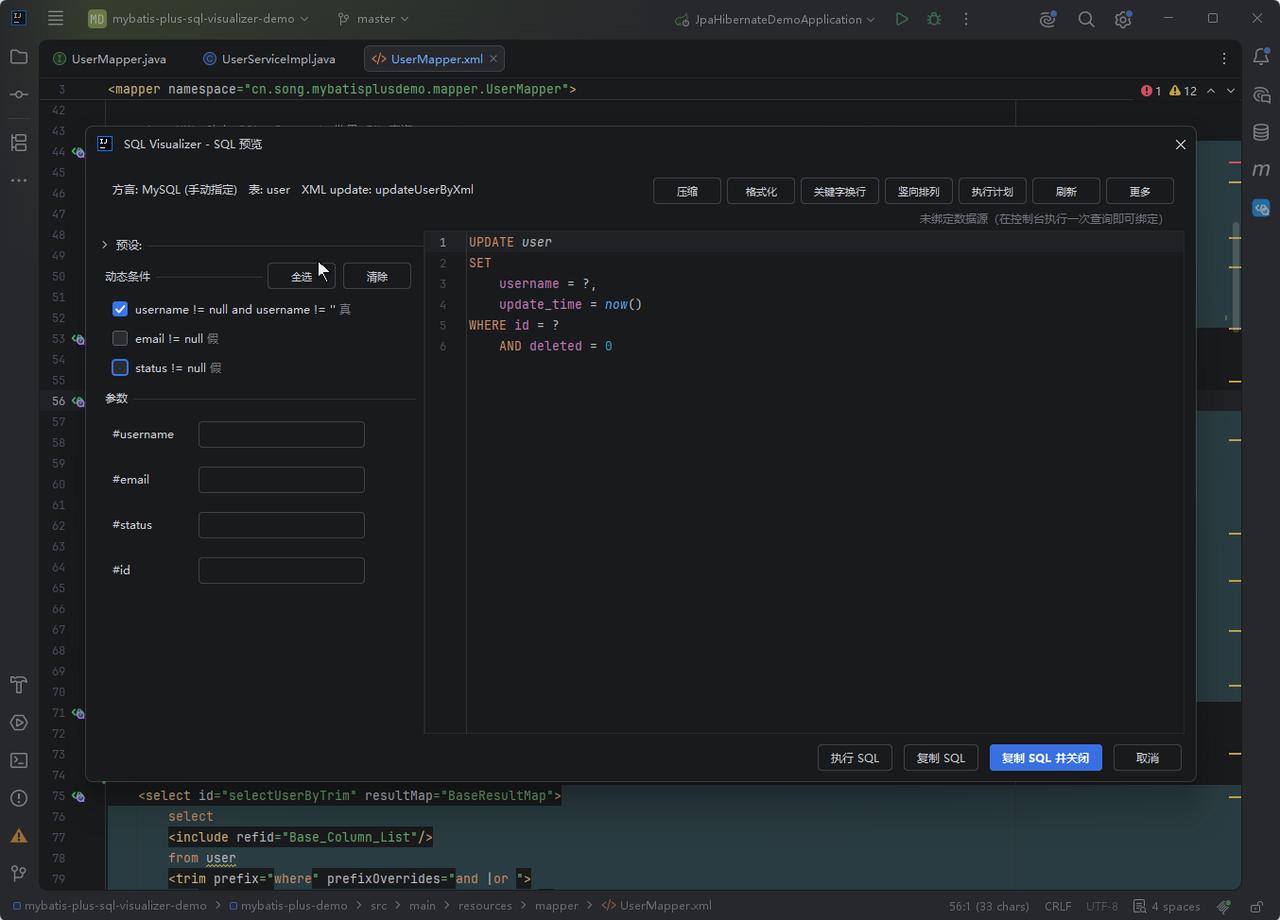This screenshot has width=1280, height=920.
Task: Open the Structure tool window
Action: coord(19,143)
